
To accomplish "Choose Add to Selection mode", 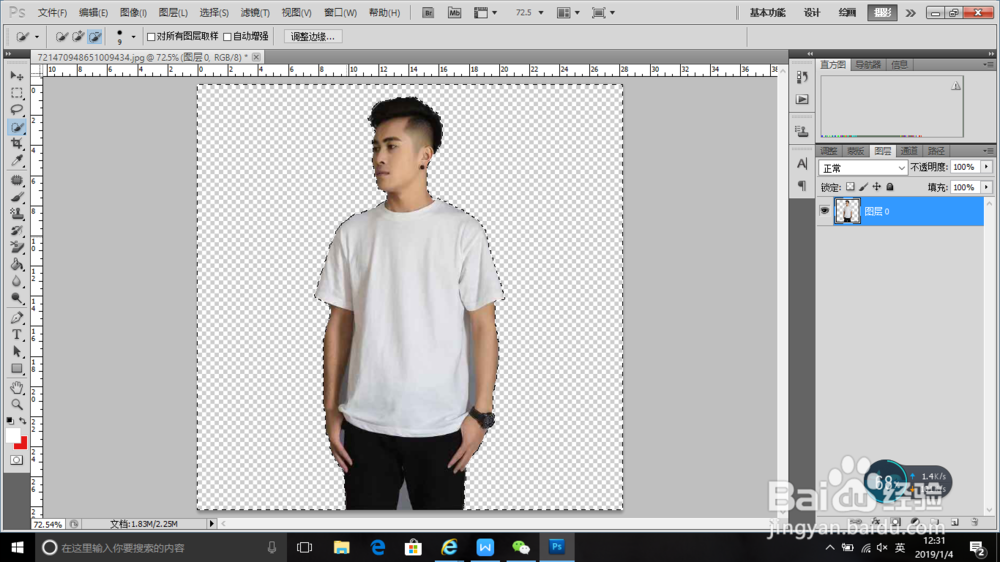I will (x=78, y=37).
